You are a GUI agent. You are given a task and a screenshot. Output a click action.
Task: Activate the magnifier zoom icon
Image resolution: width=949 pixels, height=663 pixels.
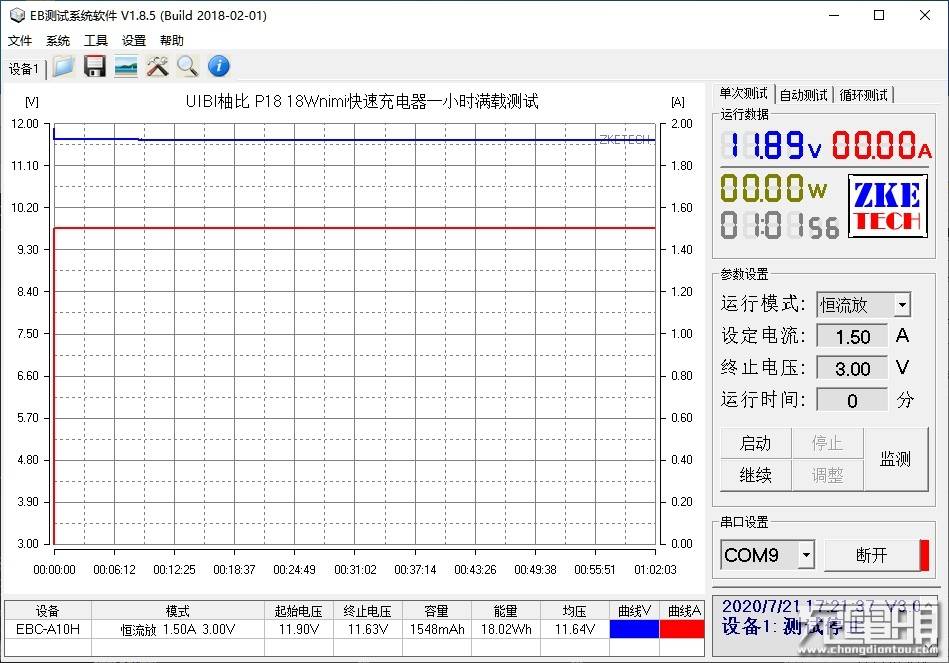pyautogui.click(x=188, y=66)
